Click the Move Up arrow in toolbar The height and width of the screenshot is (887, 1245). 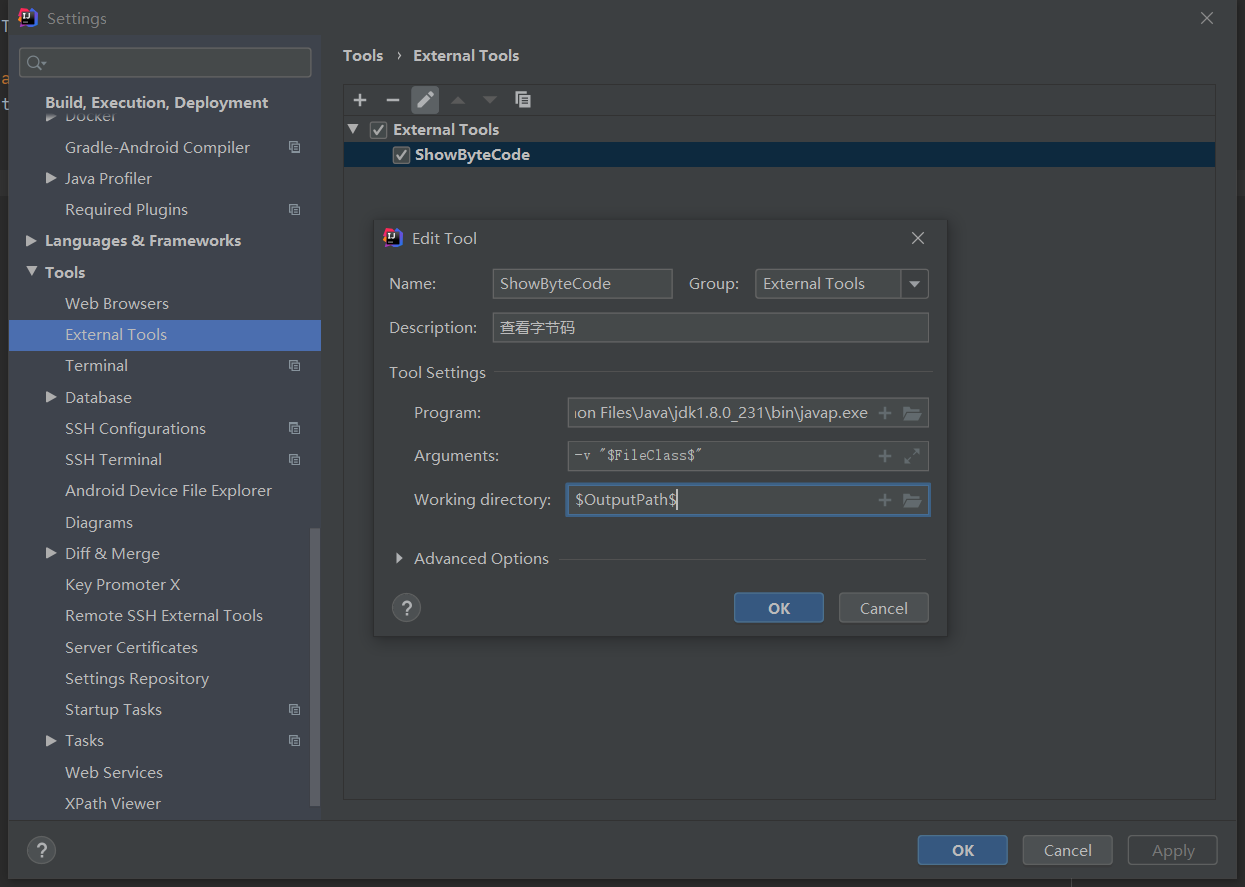[x=458, y=100]
